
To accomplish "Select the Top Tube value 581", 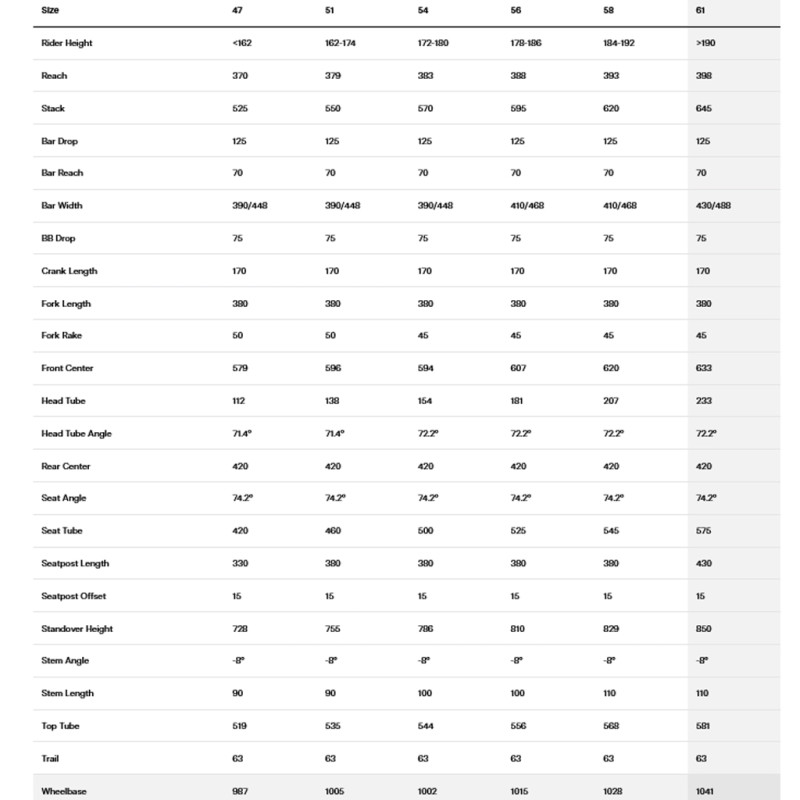I will 702,726.
